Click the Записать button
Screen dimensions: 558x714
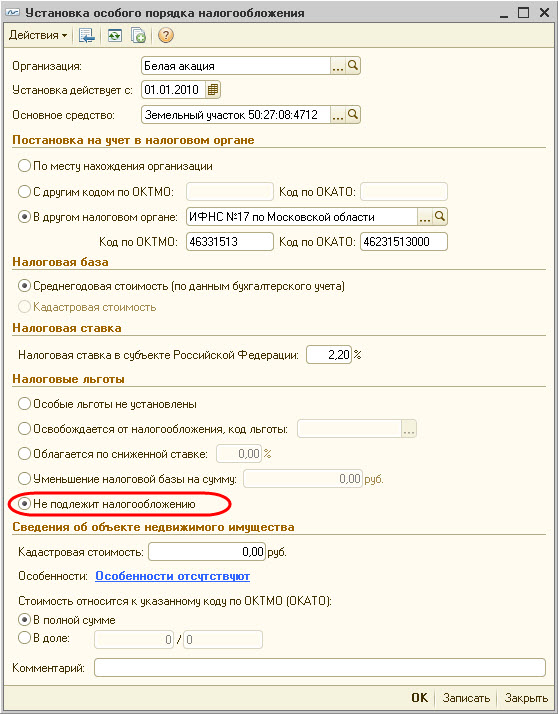466,698
